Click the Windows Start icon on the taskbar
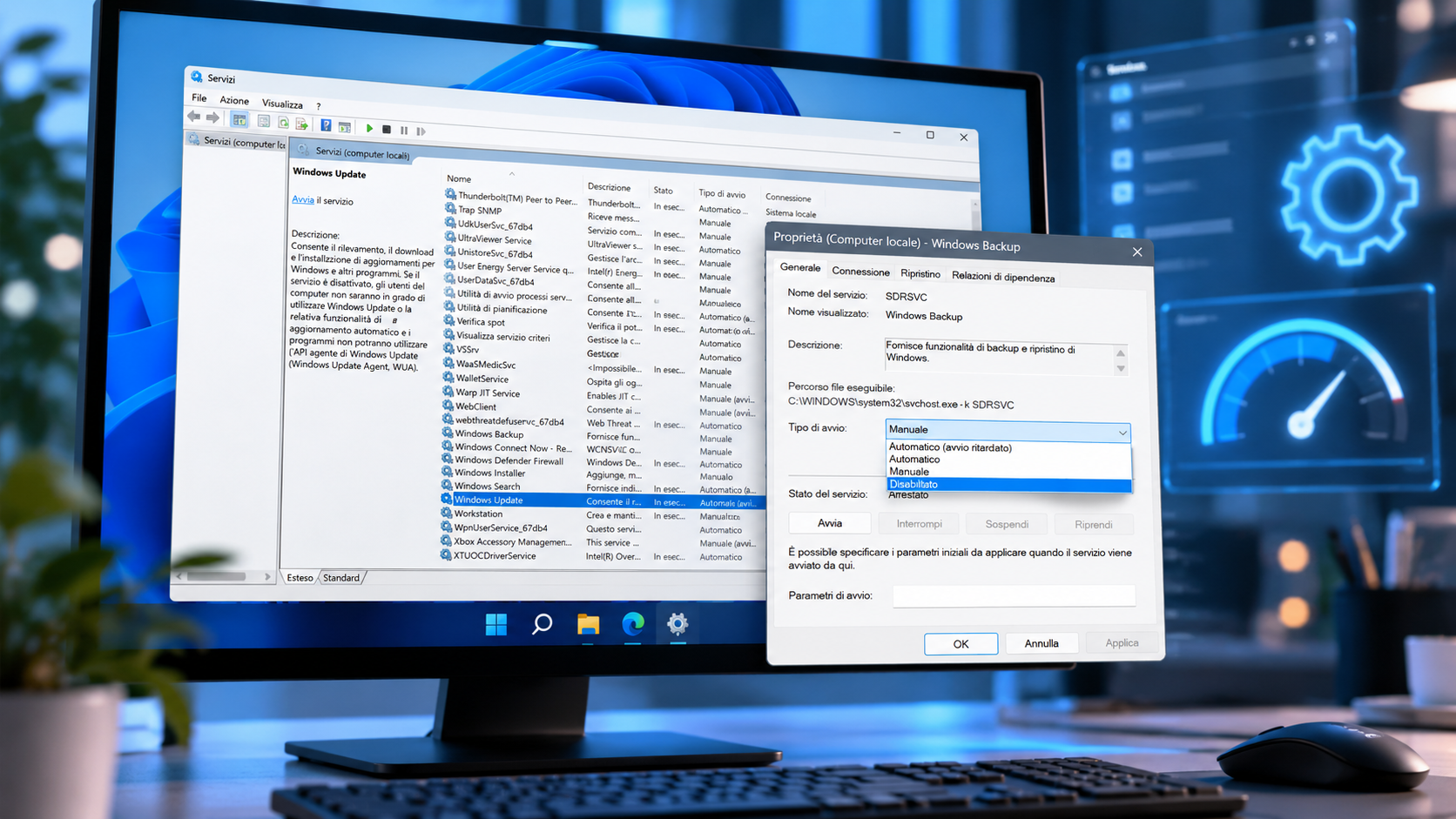The height and width of the screenshot is (819, 1456). point(496,624)
